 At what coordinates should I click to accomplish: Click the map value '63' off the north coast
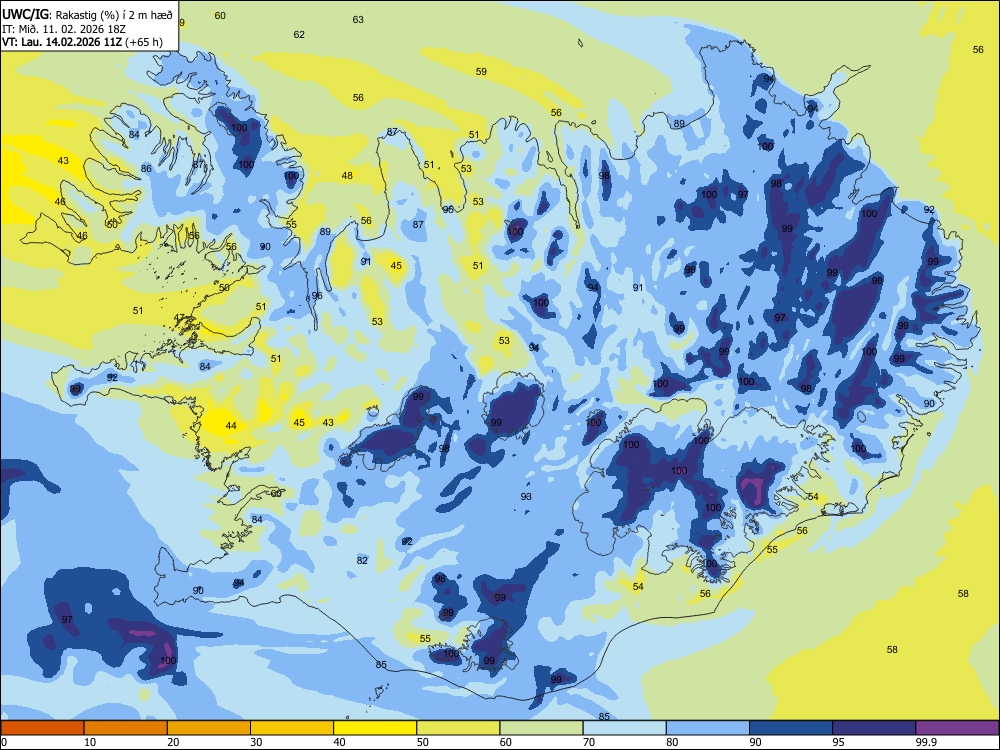point(358,20)
